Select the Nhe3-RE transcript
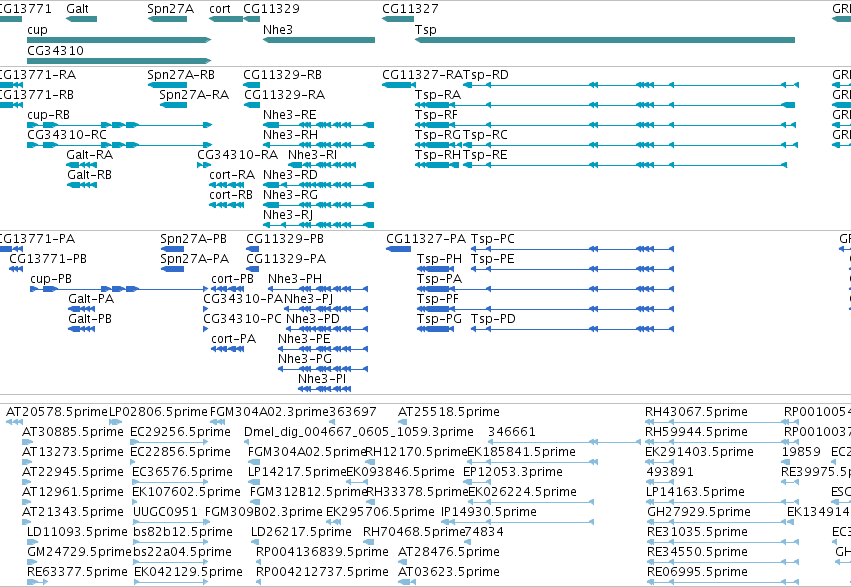 coord(319,125)
